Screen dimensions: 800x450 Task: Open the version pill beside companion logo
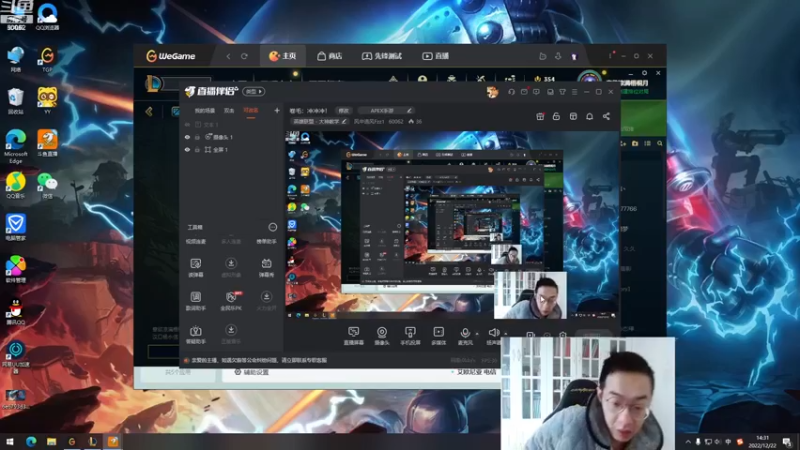(254, 92)
